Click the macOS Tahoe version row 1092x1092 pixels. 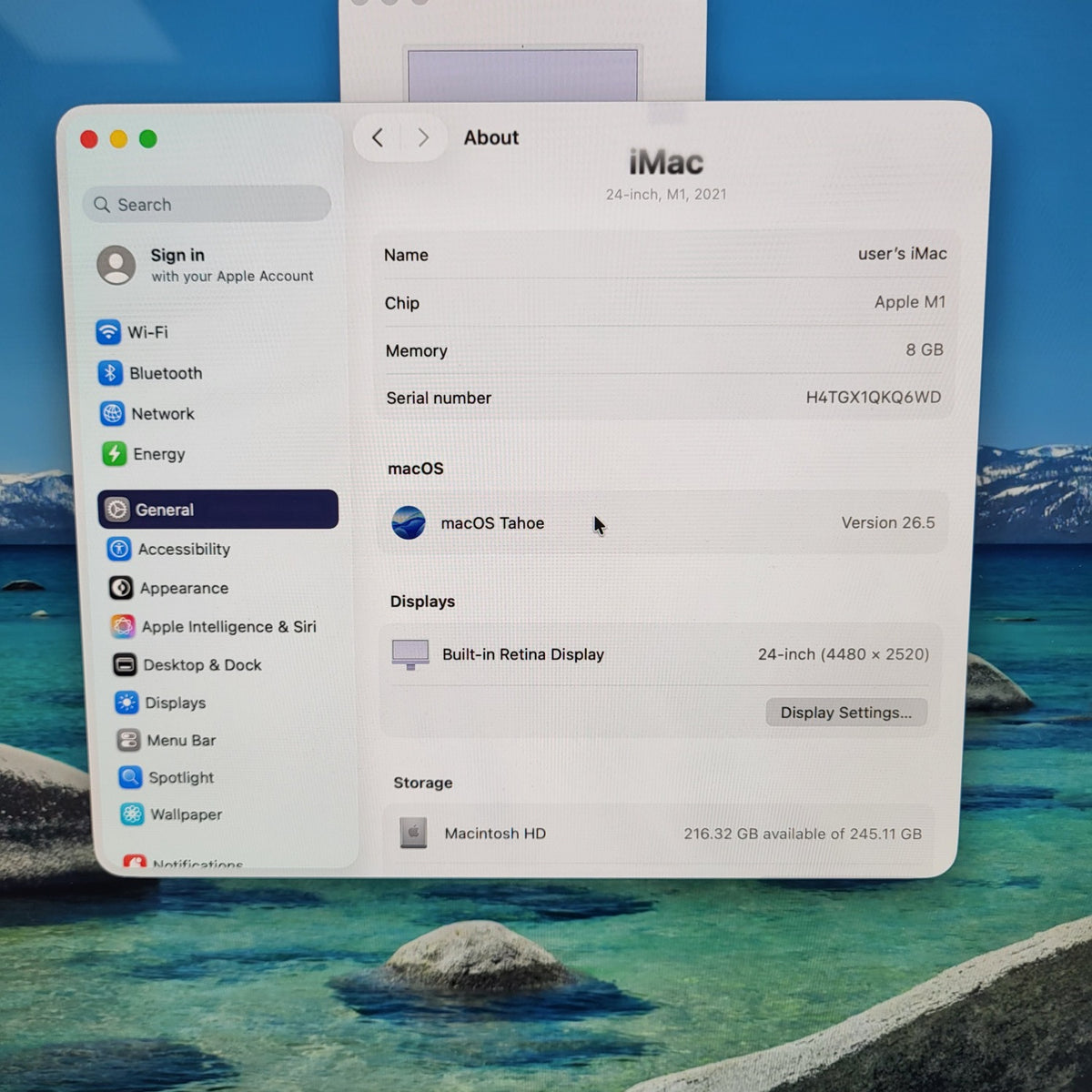(663, 523)
